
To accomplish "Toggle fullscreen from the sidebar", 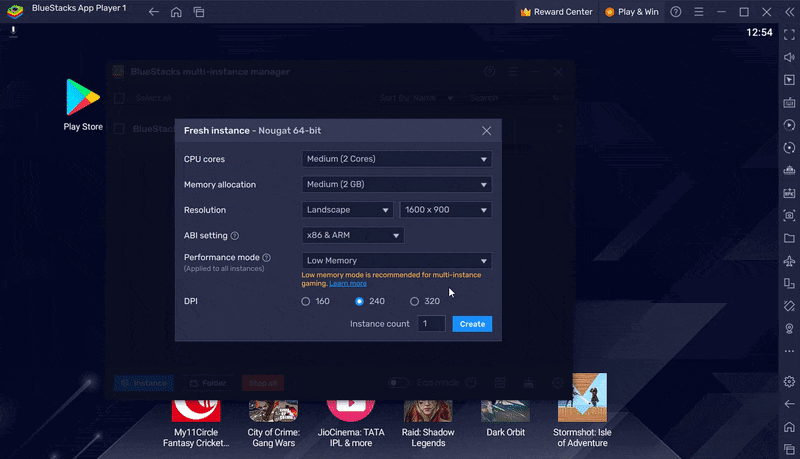I will [x=789, y=35].
